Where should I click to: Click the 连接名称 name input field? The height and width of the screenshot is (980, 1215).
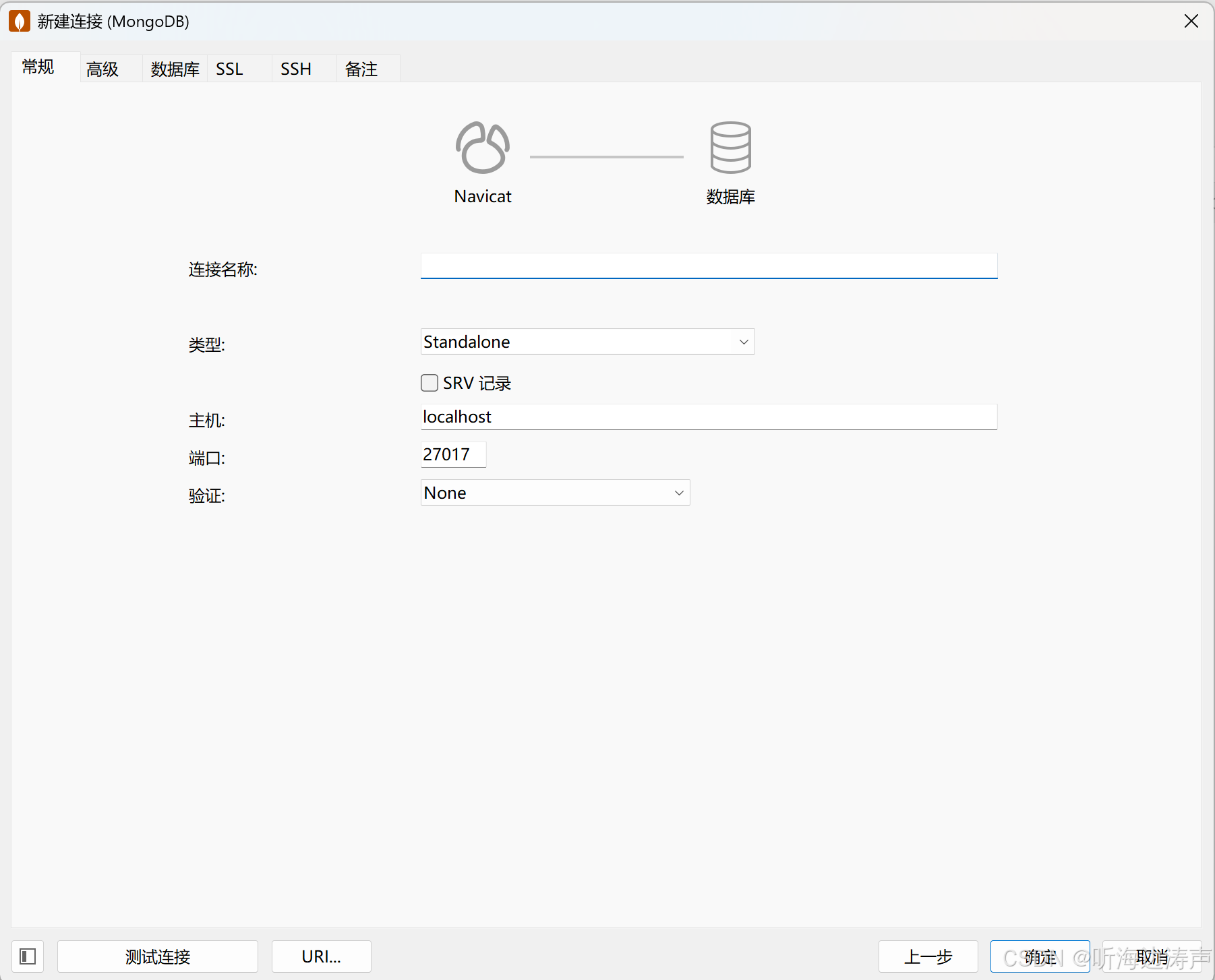coord(708,266)
